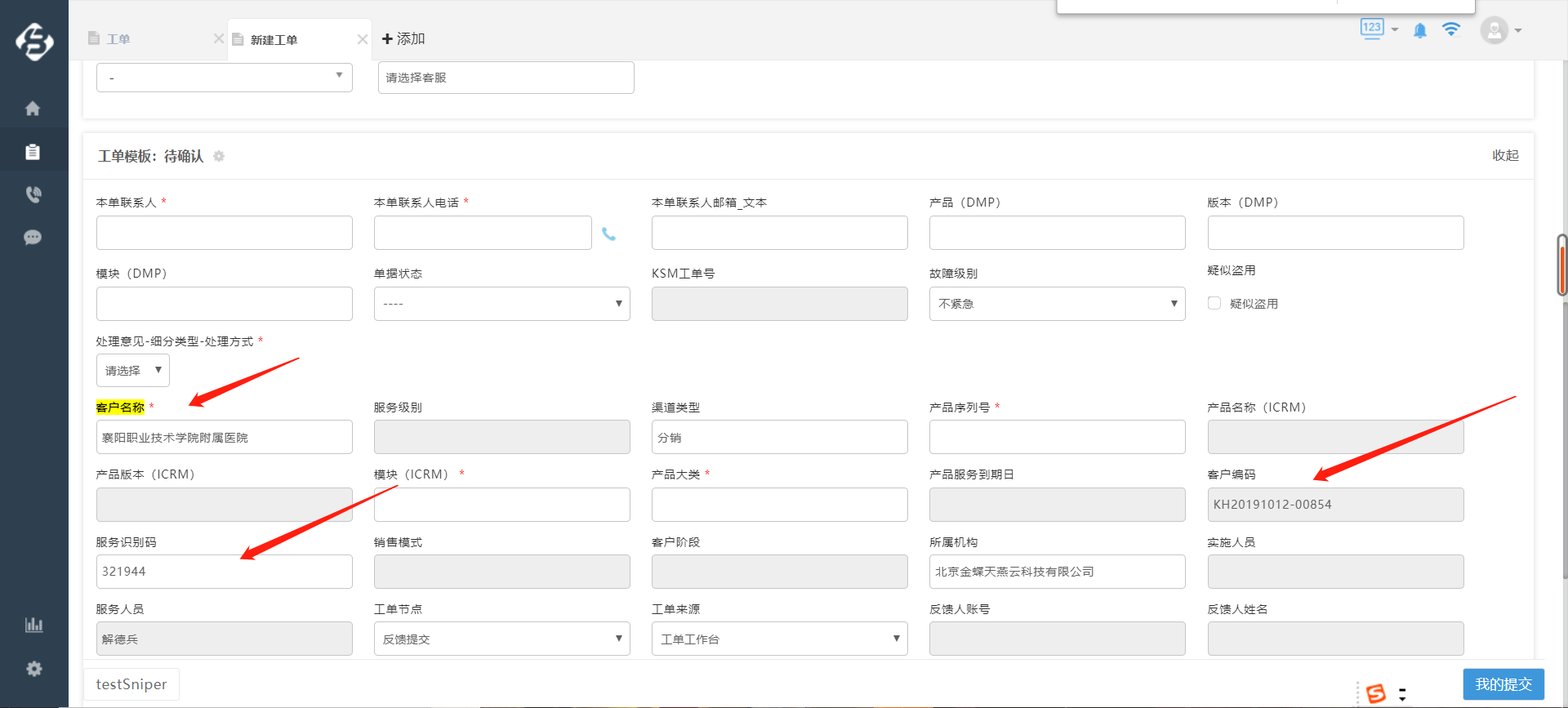Image resolution: width=1568 pixels, height=708 pixels.
Task: Open the chat messages icon in the sidebar
Action: 33,238
